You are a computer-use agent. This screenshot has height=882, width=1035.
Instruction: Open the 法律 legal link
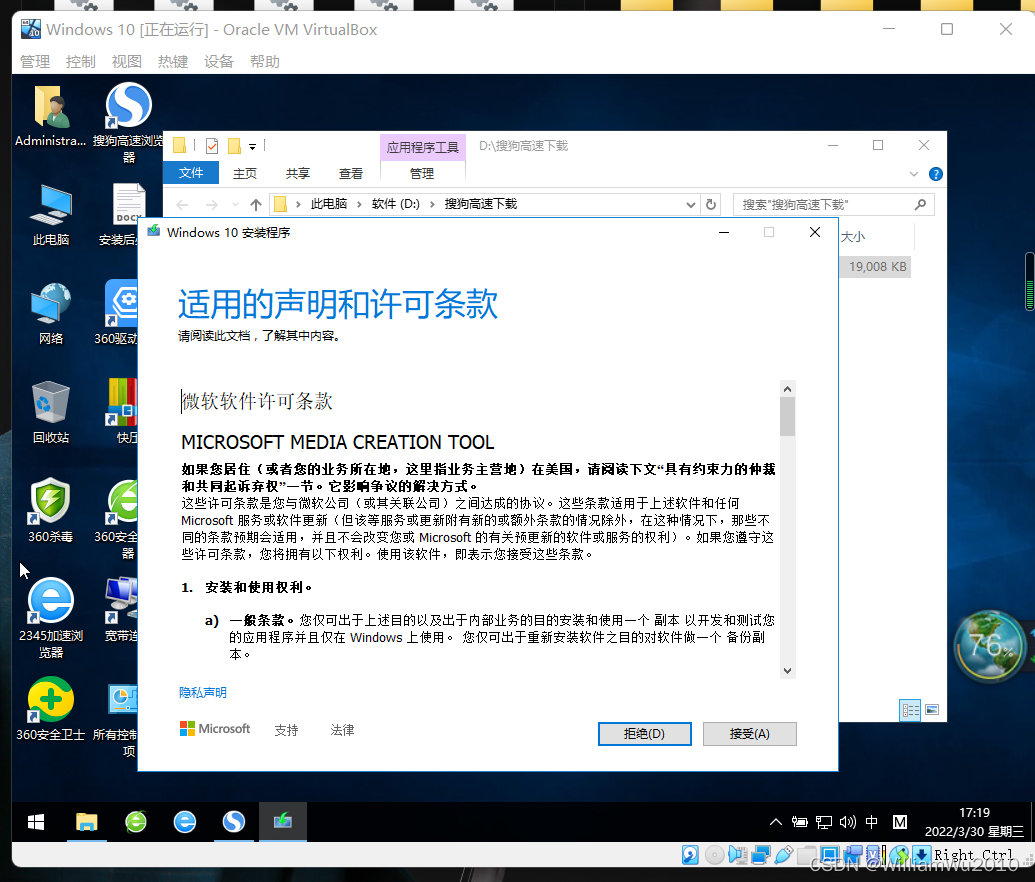(x=342, y=730)
